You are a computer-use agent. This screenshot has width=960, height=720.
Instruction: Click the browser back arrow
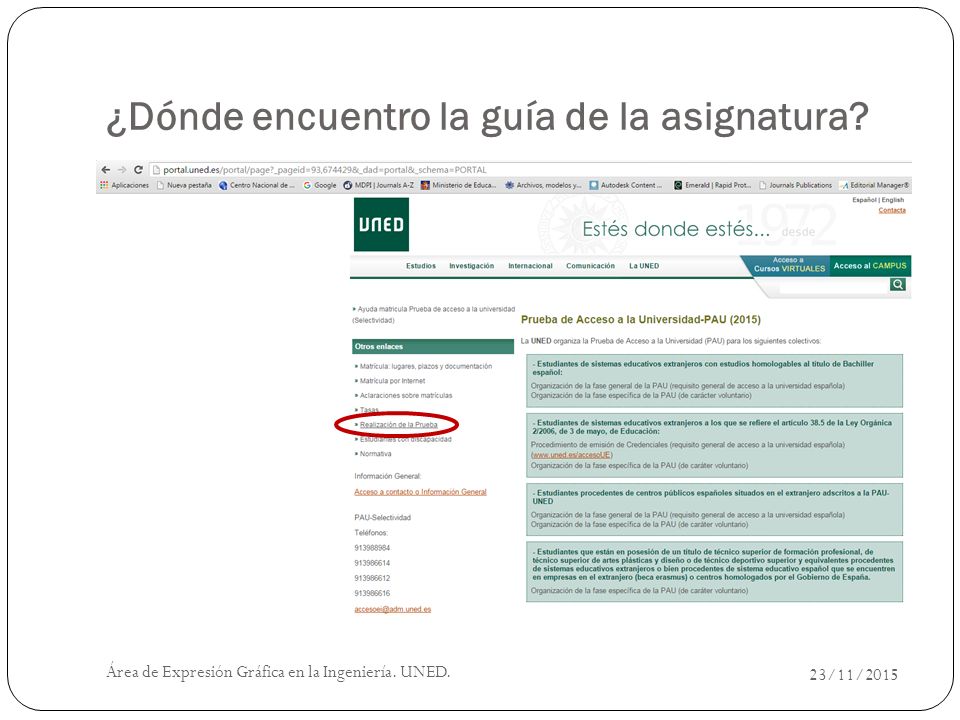106,170
